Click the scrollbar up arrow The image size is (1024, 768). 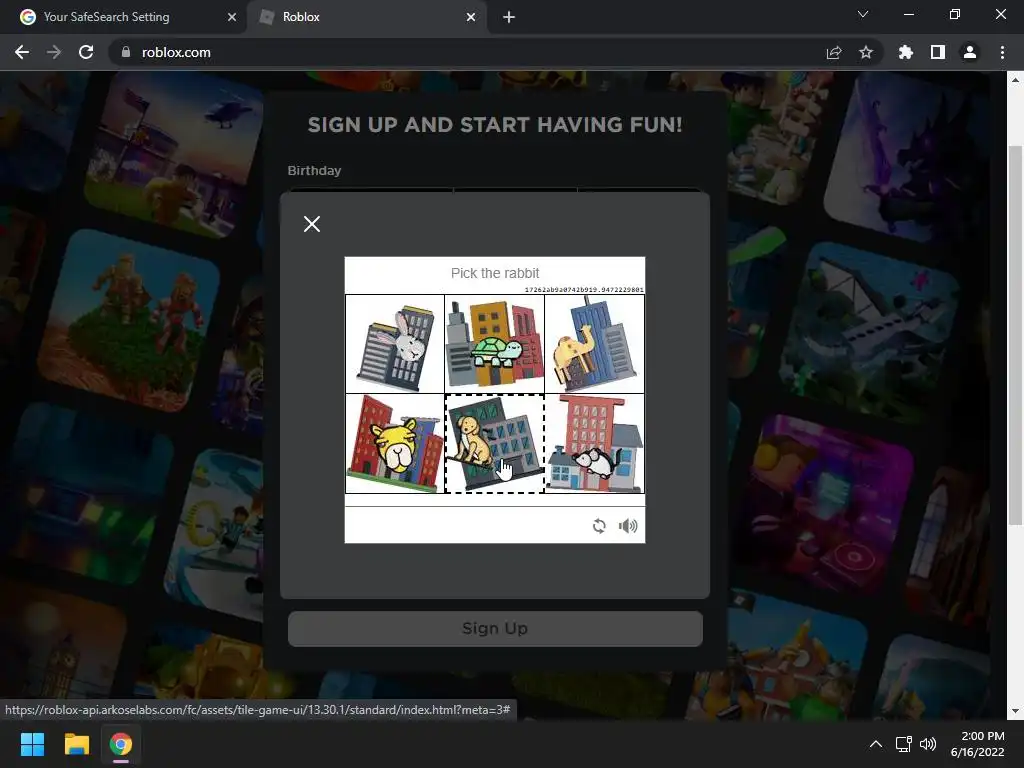pyautogui.click(x=1015, y=80)
